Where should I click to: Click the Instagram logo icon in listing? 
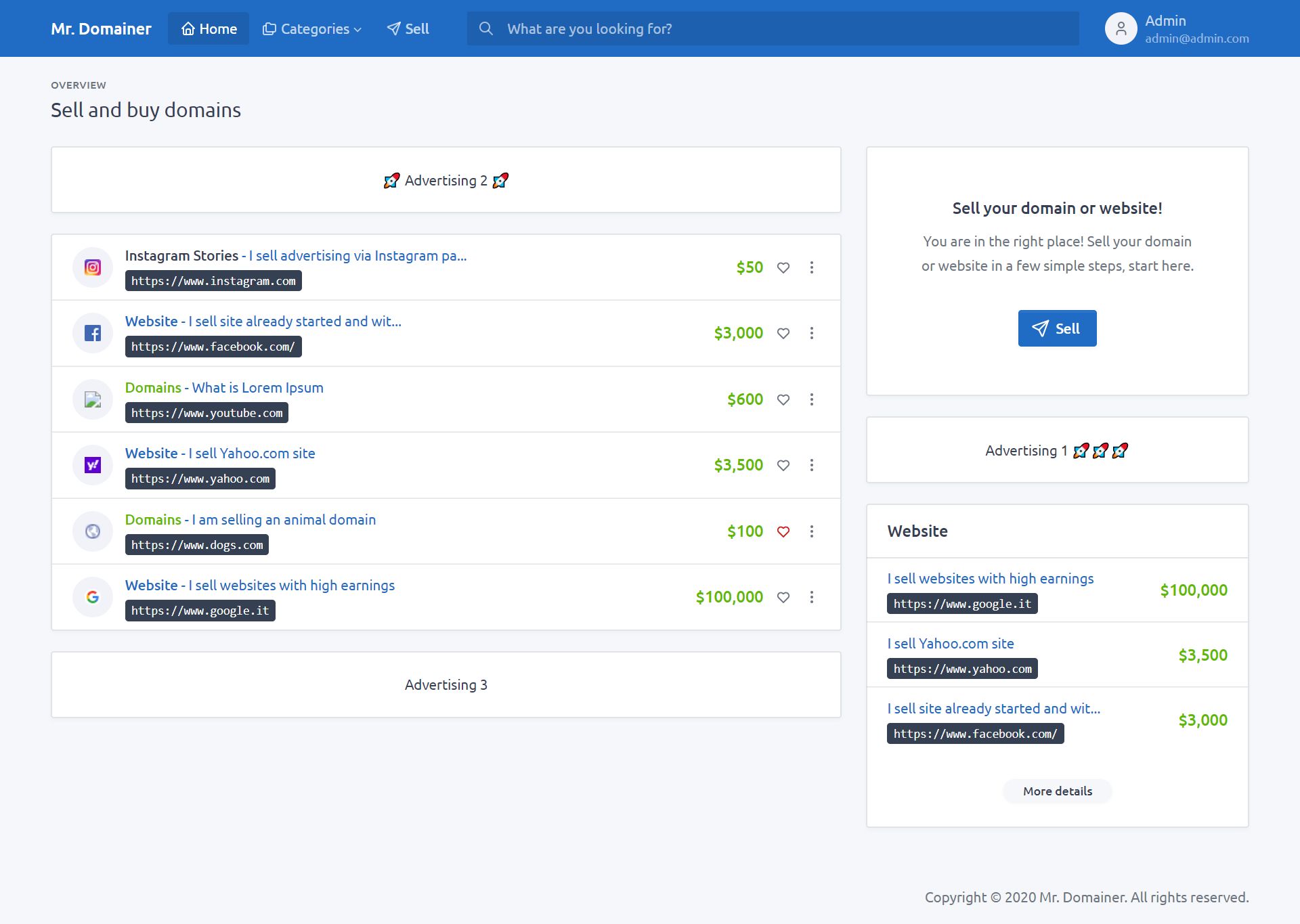(93, 267)
